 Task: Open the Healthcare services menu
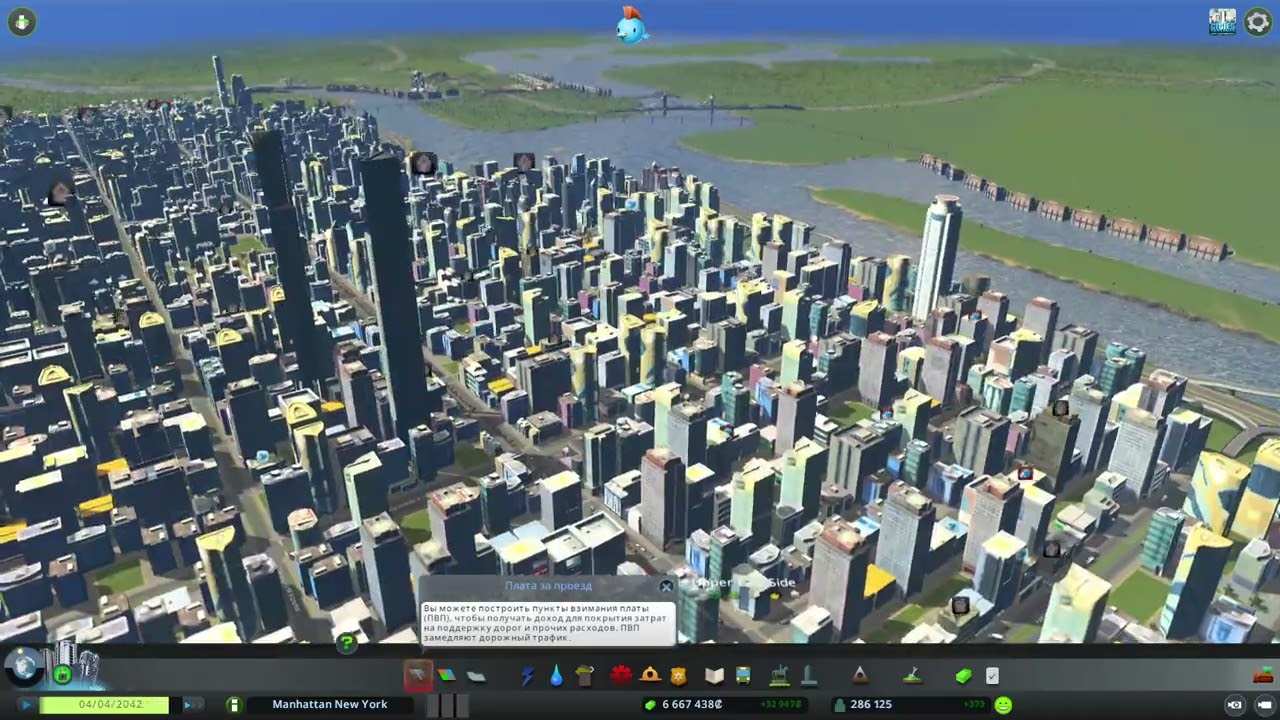[621, 675]
